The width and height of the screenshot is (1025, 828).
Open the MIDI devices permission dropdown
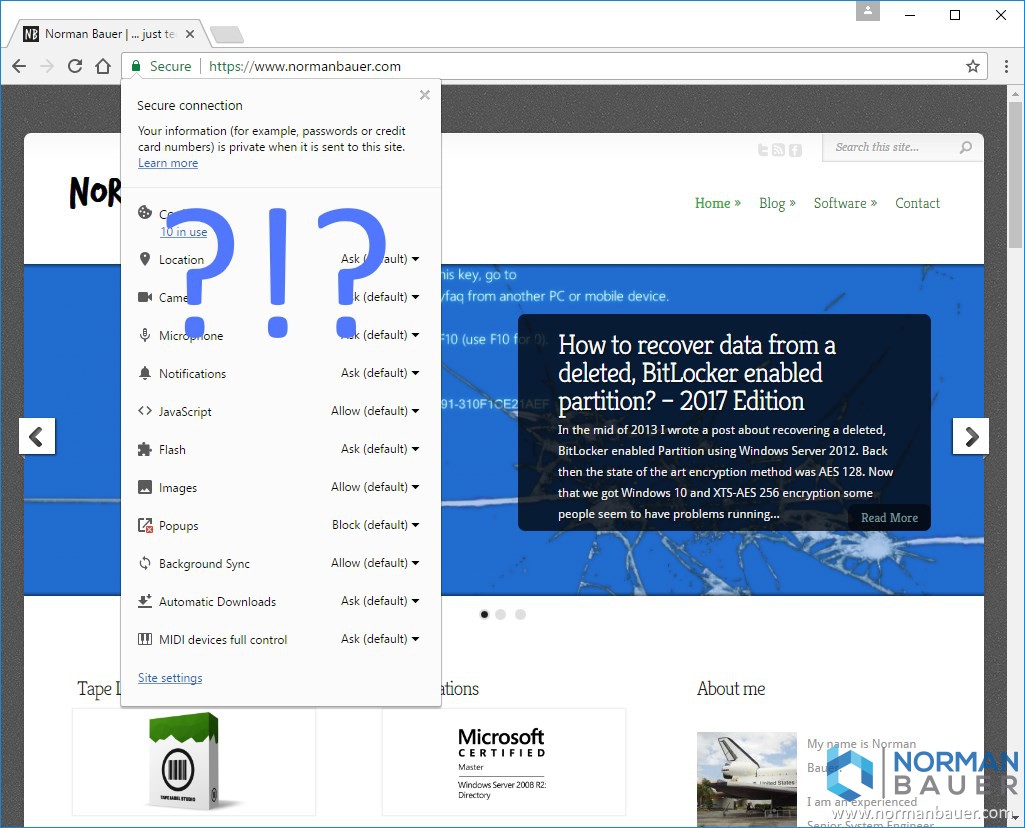[380, 638]
